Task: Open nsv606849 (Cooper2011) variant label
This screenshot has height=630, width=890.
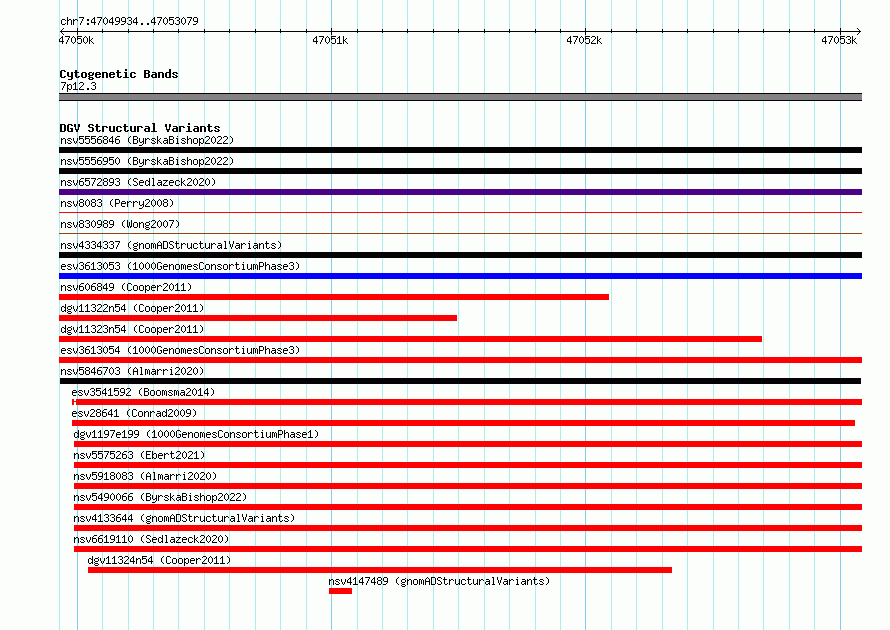Action: tap(126, 287)
